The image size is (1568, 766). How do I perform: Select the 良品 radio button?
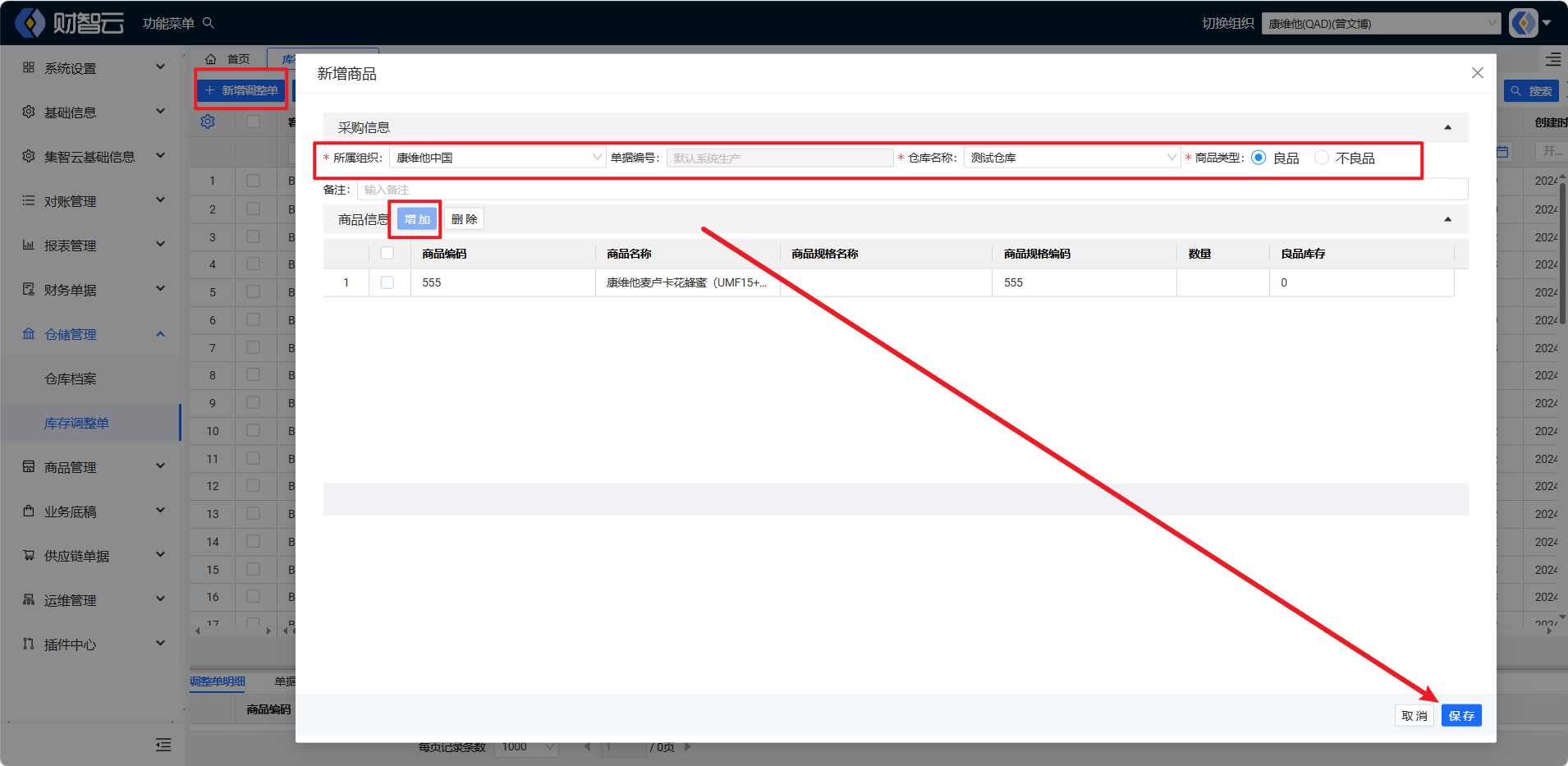[x=1259, y=158]
